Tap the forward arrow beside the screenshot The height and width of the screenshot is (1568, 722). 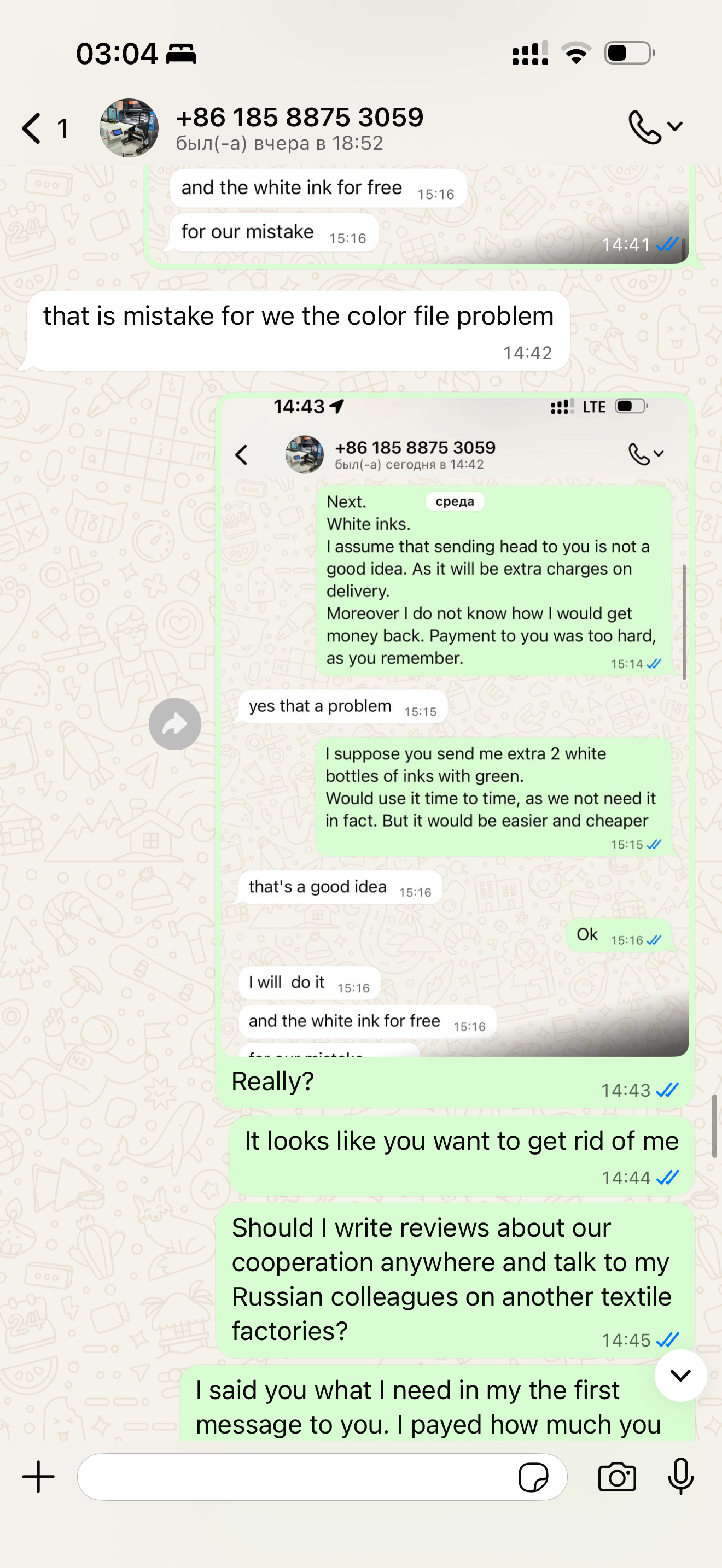point(174,724)
